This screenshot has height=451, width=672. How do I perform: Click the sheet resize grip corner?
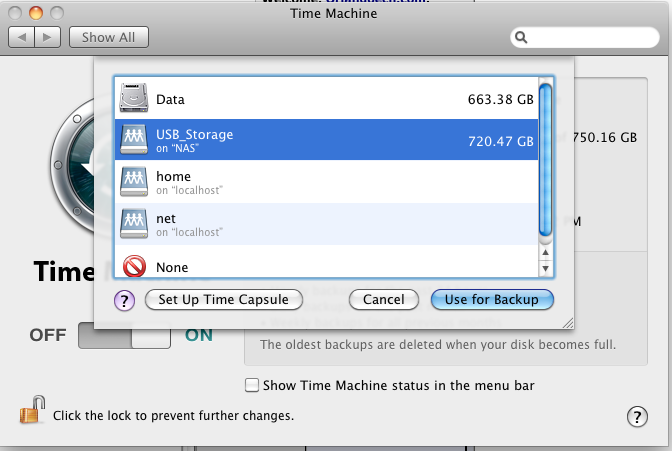tap(568, 323)
